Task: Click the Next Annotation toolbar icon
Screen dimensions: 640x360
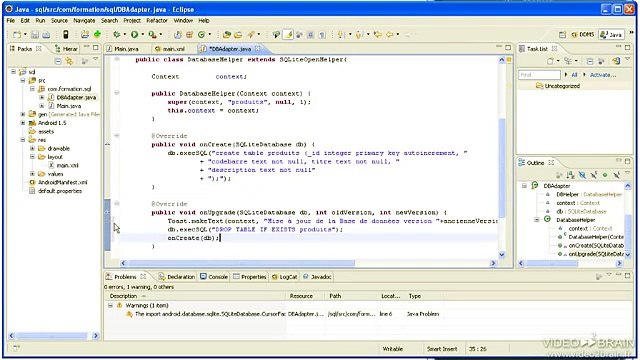Action: tap(341, 35)
